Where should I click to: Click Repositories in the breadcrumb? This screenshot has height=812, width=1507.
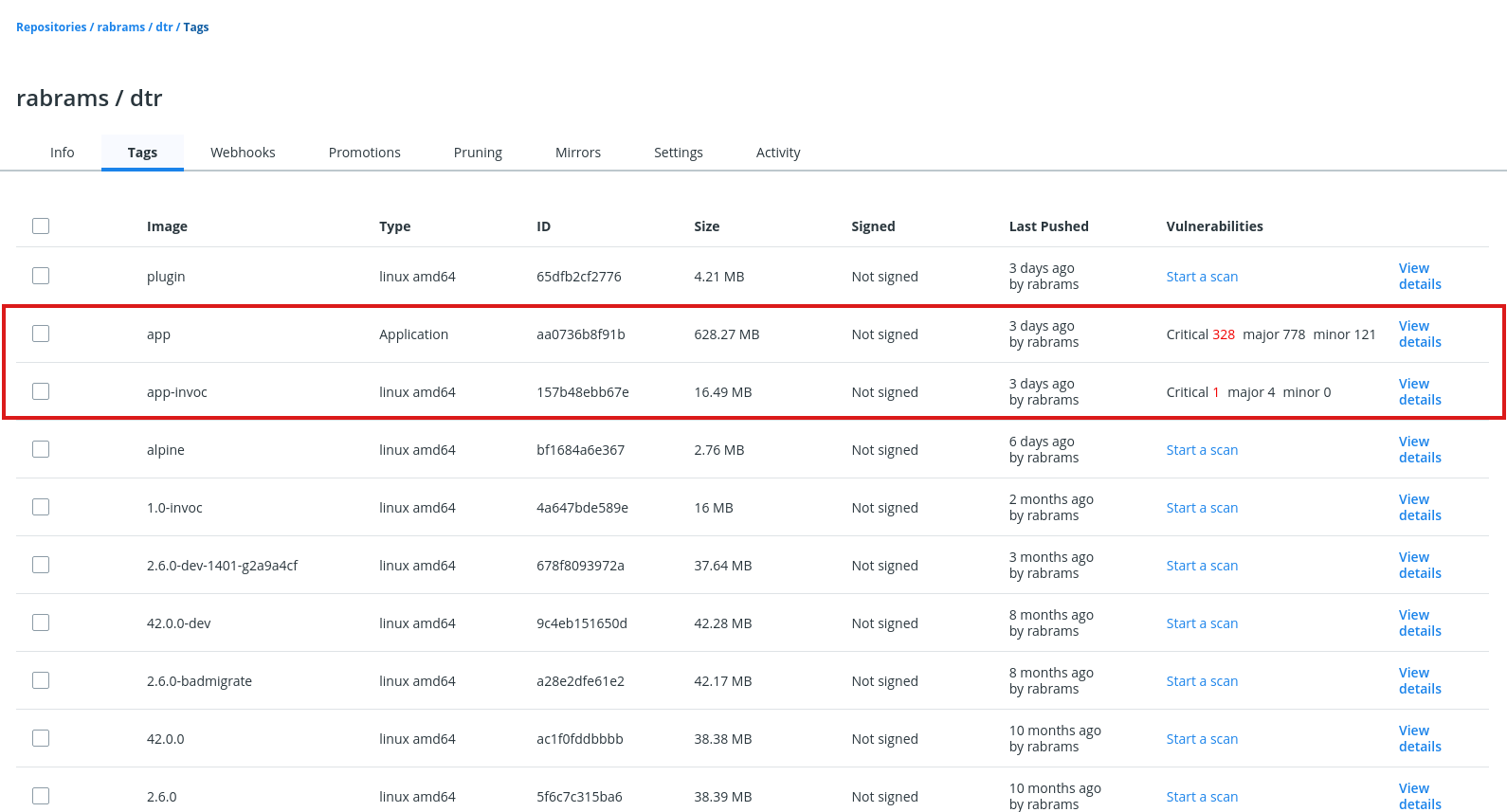tap(51, 27)
